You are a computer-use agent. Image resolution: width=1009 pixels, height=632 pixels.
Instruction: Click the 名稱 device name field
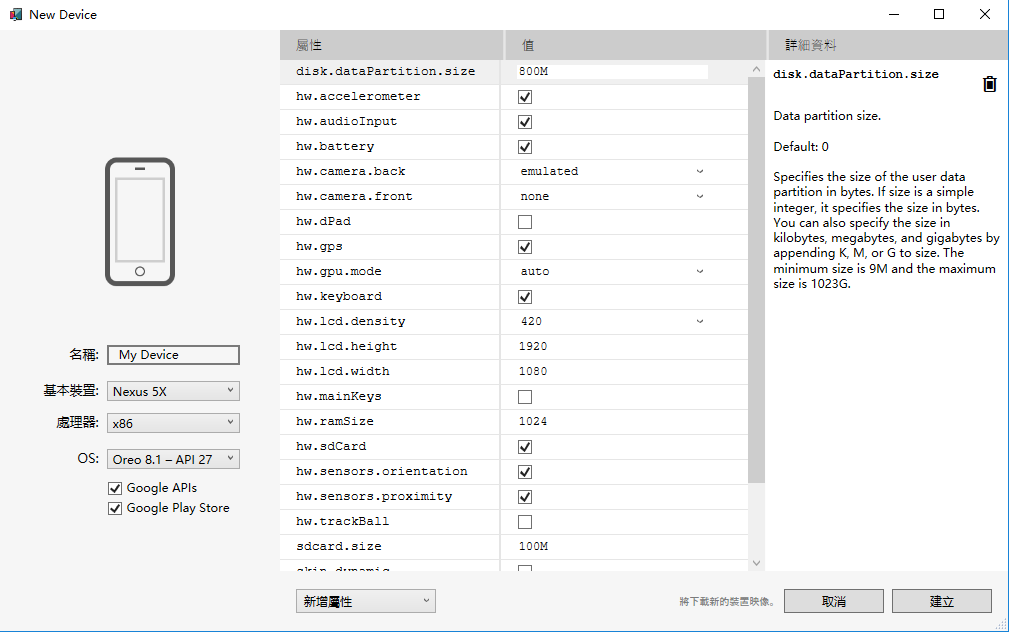[x=173, y=355]
